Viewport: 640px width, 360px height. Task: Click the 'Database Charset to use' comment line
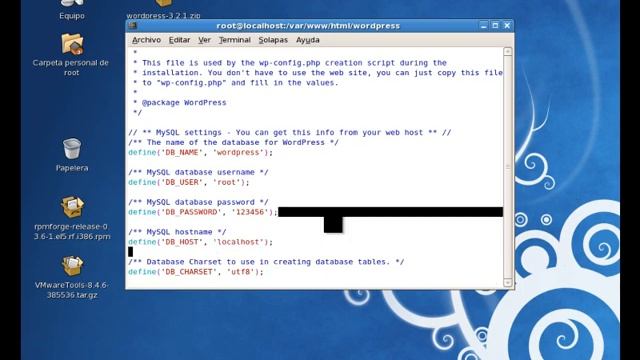[x=266, y=262]
